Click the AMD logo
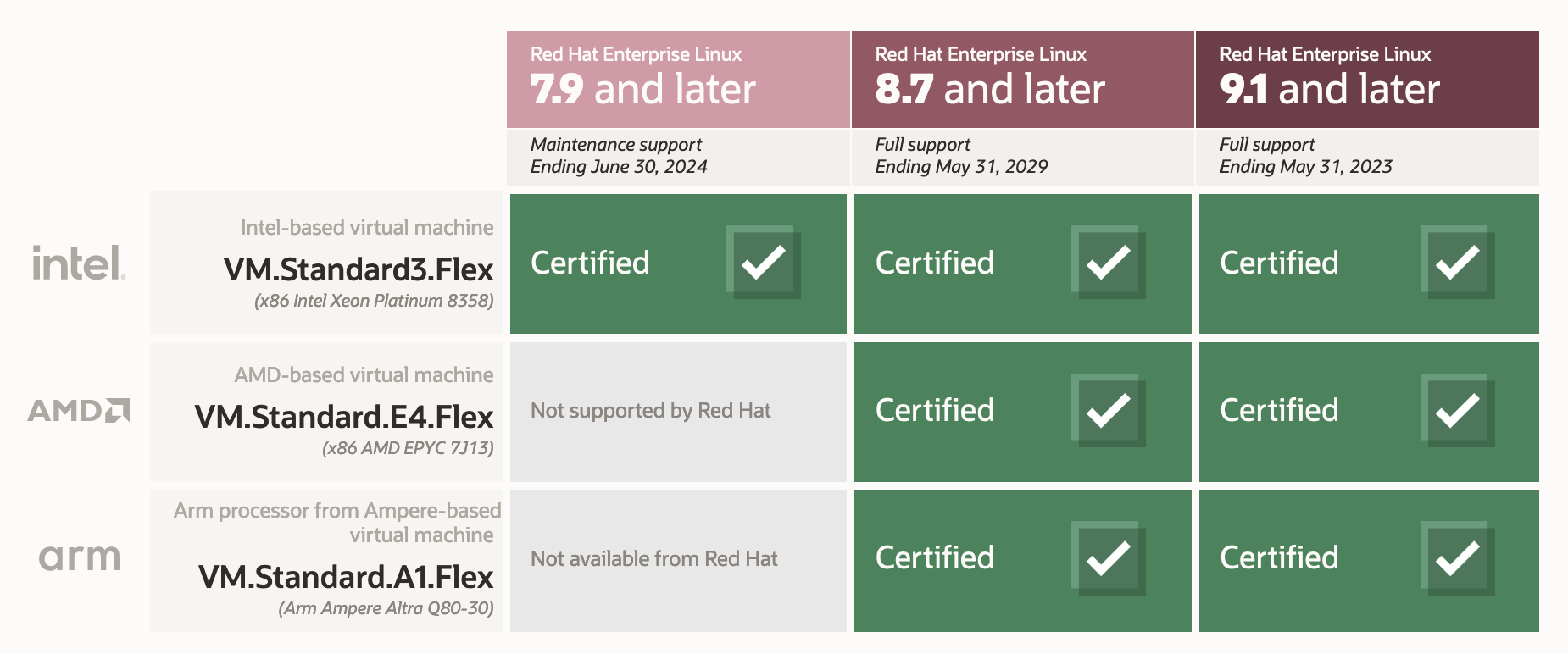Viewport: 1568px width, 654px height. [x=79, y=411]
